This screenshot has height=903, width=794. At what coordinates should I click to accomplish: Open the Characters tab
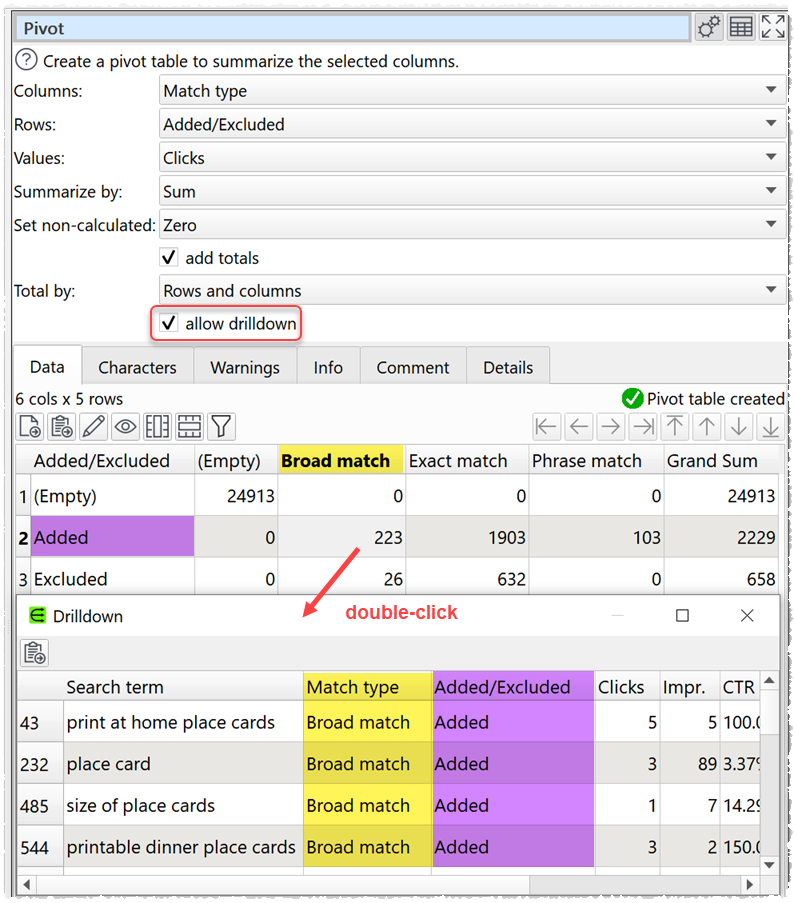137,367
